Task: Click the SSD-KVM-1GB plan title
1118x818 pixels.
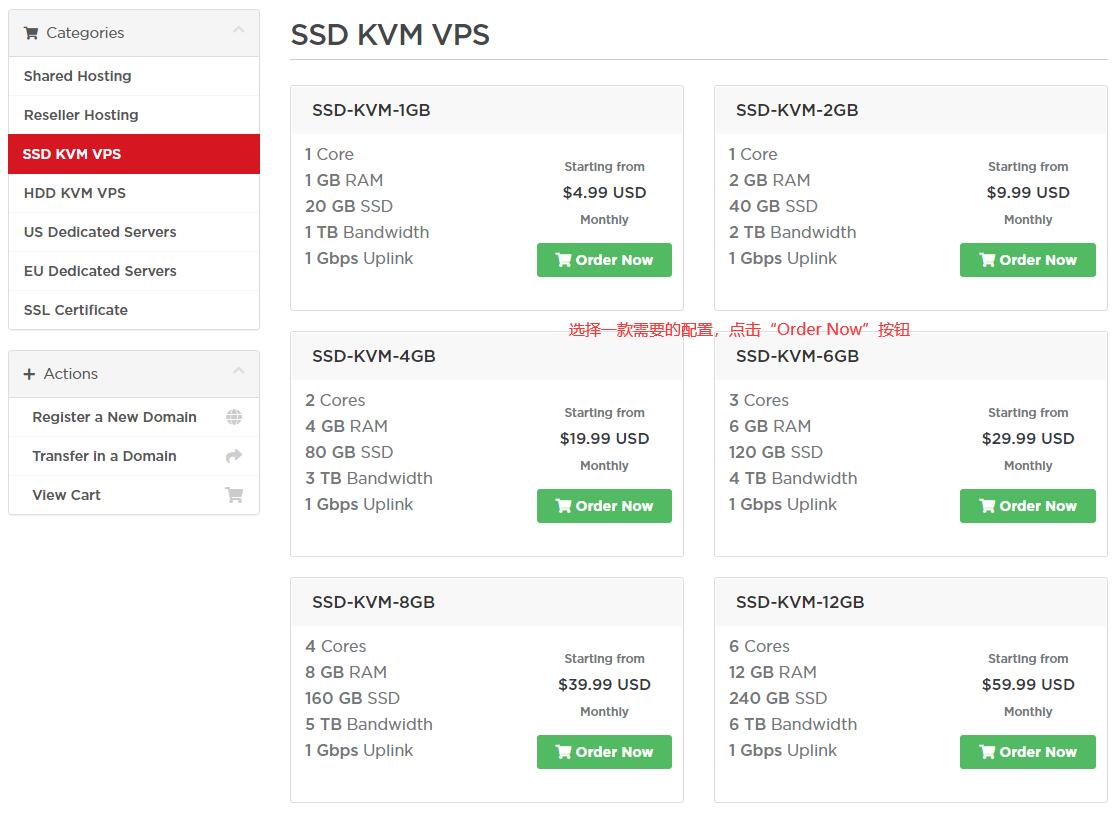Action: point(371,111)
